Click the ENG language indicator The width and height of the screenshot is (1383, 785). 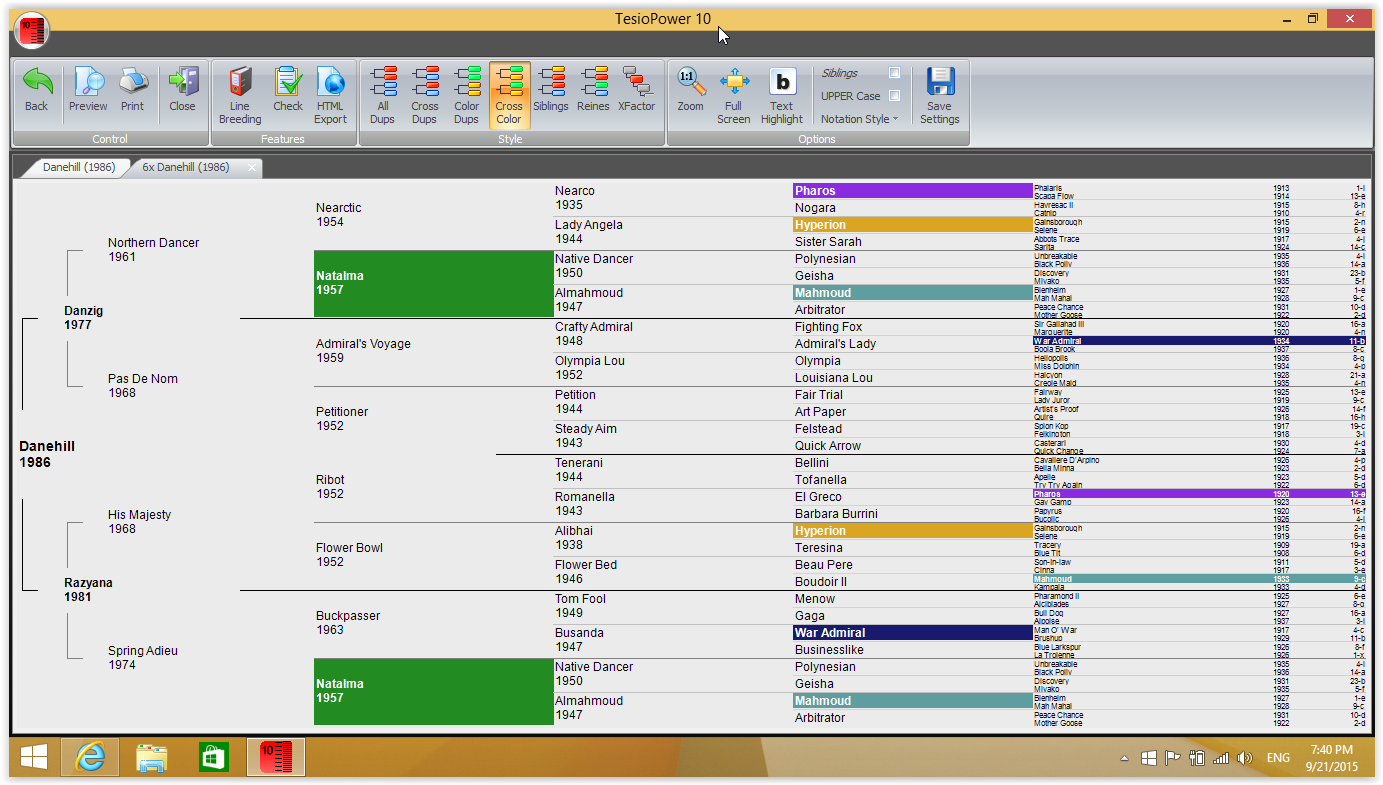point(1278,758)
